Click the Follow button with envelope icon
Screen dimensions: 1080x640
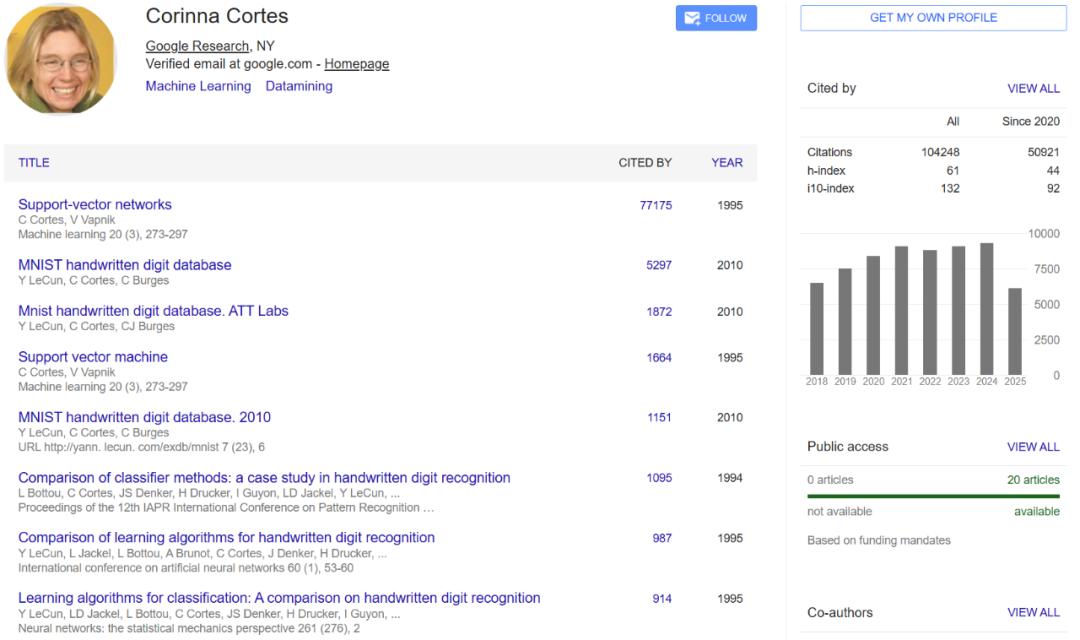point(716,18)
